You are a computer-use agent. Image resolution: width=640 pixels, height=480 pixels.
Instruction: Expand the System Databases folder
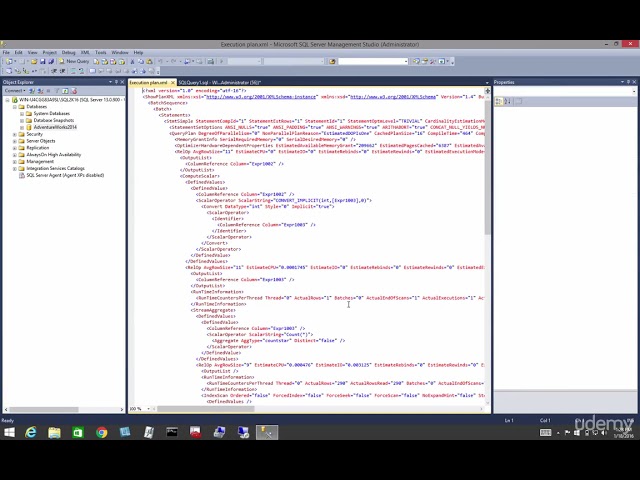22,113
